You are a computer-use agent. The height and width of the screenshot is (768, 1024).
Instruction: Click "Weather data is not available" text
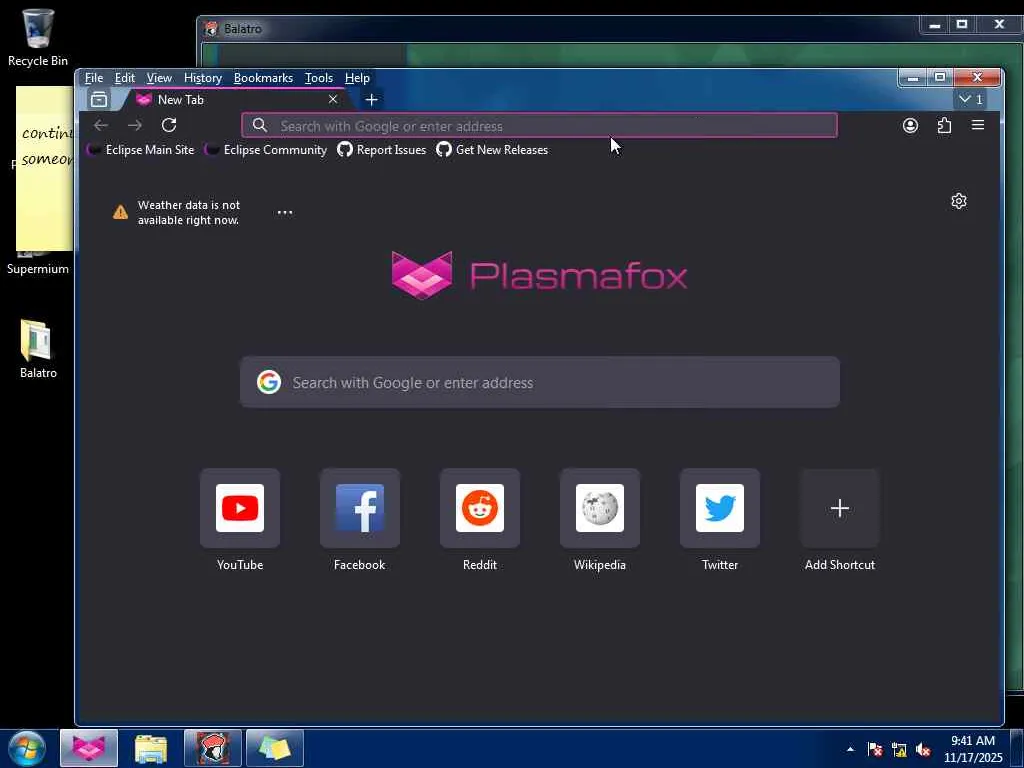tap(189, 212)
